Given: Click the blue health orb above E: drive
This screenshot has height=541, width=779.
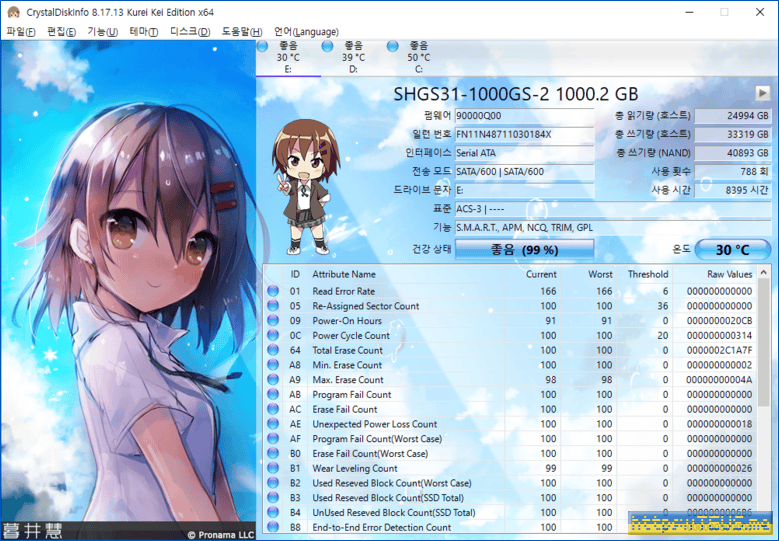Looking at the screenshot, I should [x=263, y=46].
